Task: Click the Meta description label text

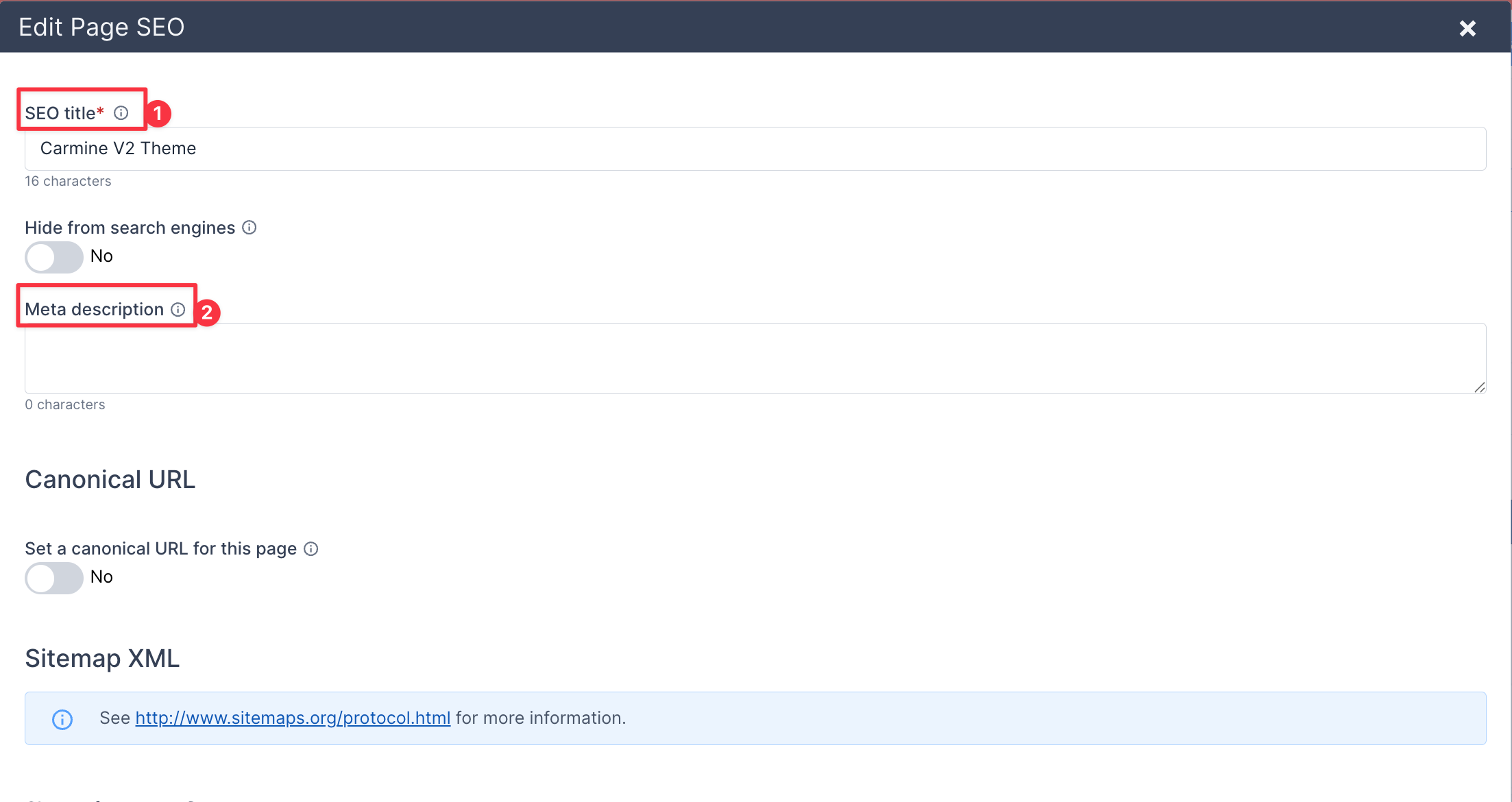Action: point(95,310)
